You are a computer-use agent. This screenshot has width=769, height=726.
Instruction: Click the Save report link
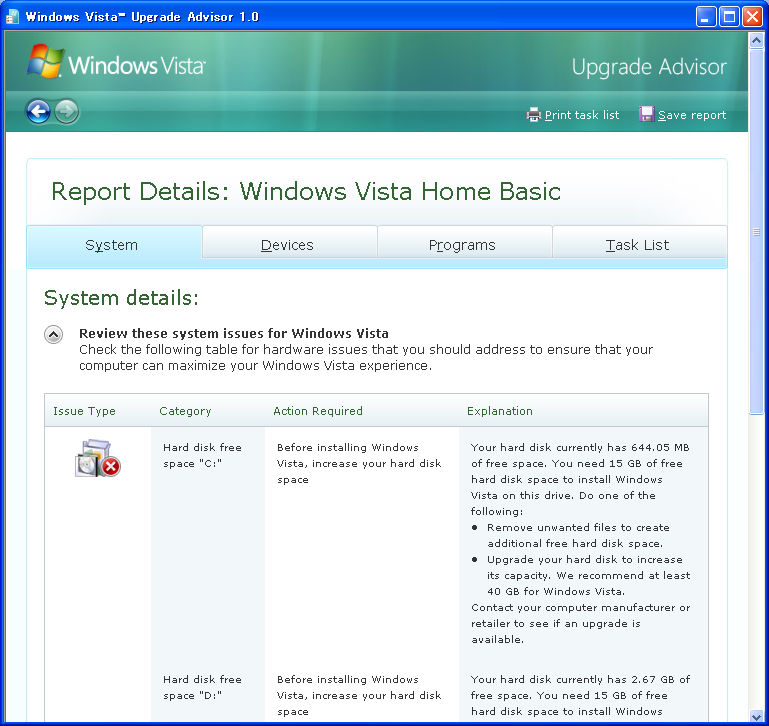click(692, 115)
